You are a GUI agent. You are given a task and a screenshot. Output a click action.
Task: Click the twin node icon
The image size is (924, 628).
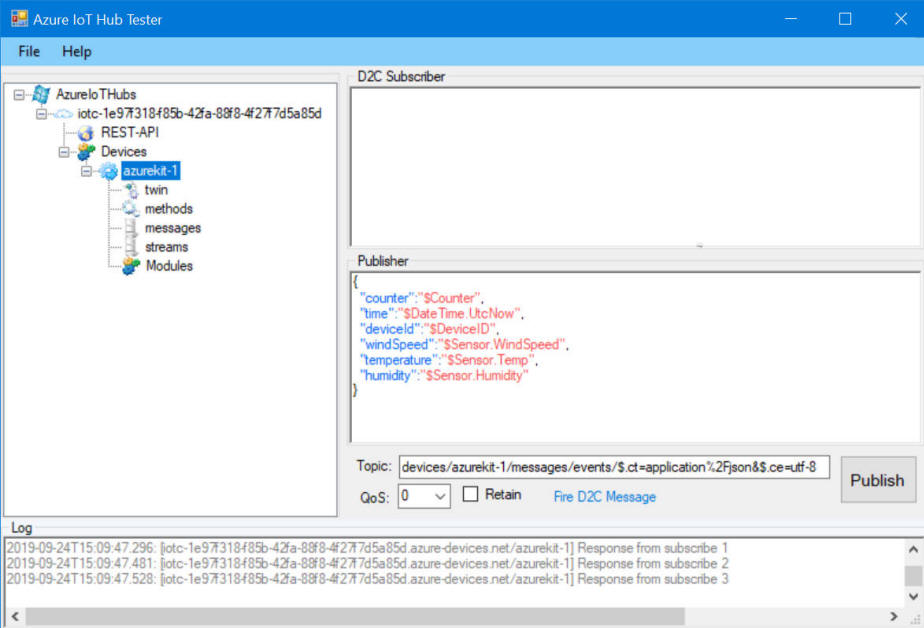[x=131, y=190]
